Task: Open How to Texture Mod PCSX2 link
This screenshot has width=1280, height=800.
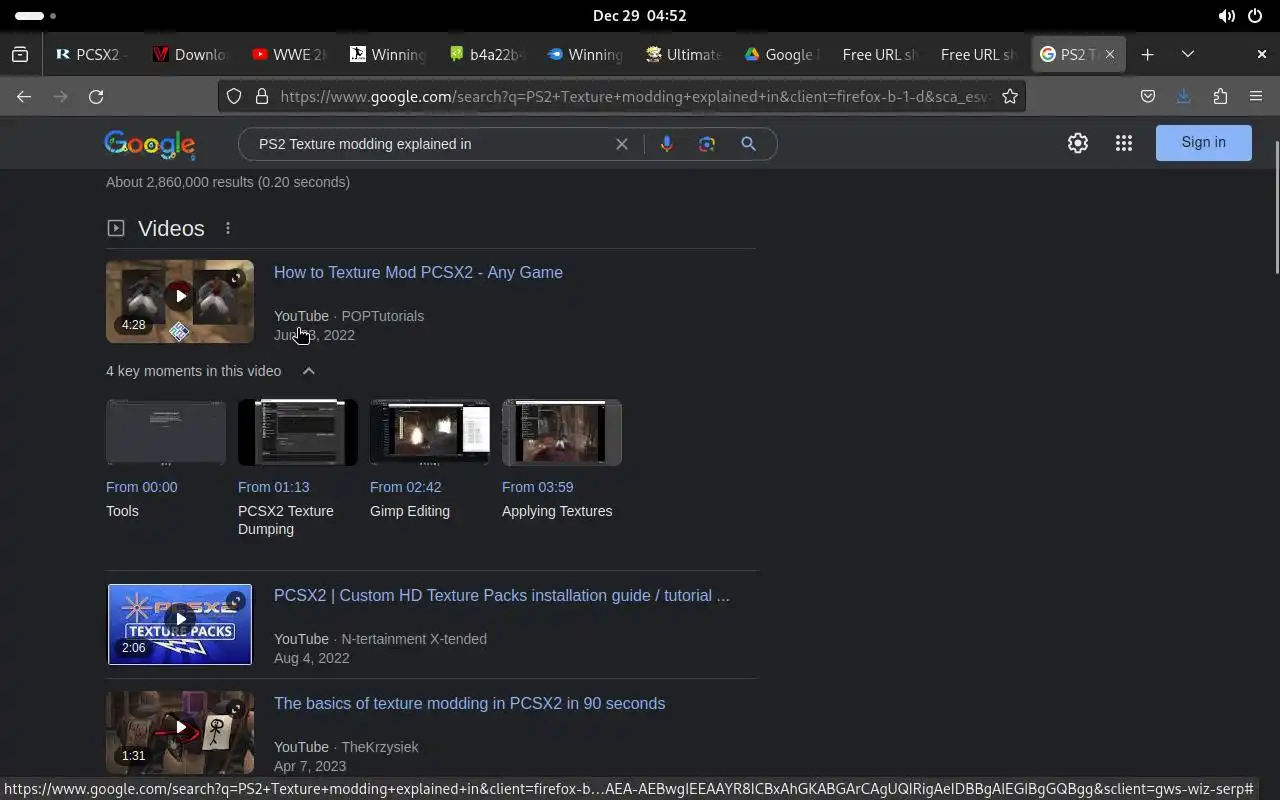Action: coord(418,272)
